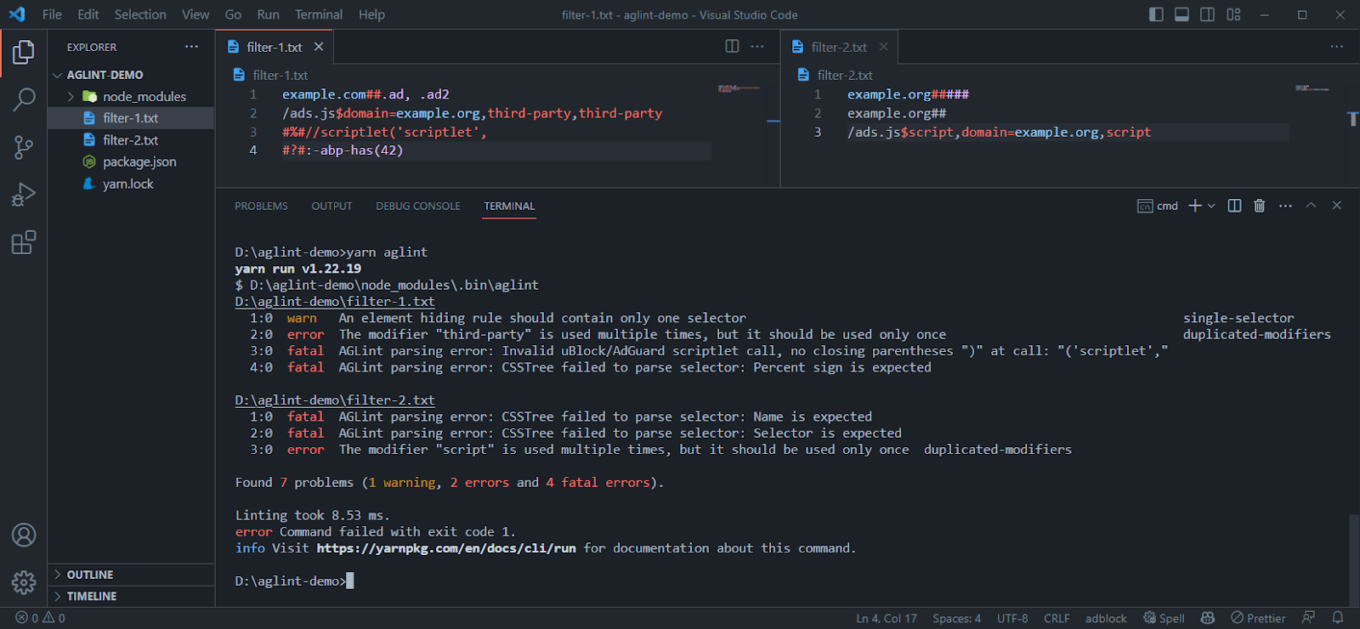Split the terminal pane
This screenshot has height=629, width=1360.
[1234, 206]
